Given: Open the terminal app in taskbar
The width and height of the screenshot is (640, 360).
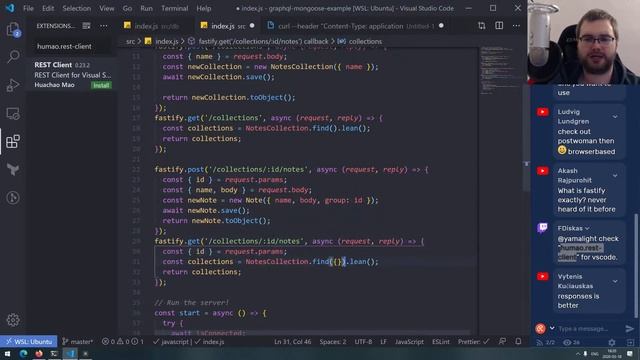Looking at the screenshot, I should point(54,353).
